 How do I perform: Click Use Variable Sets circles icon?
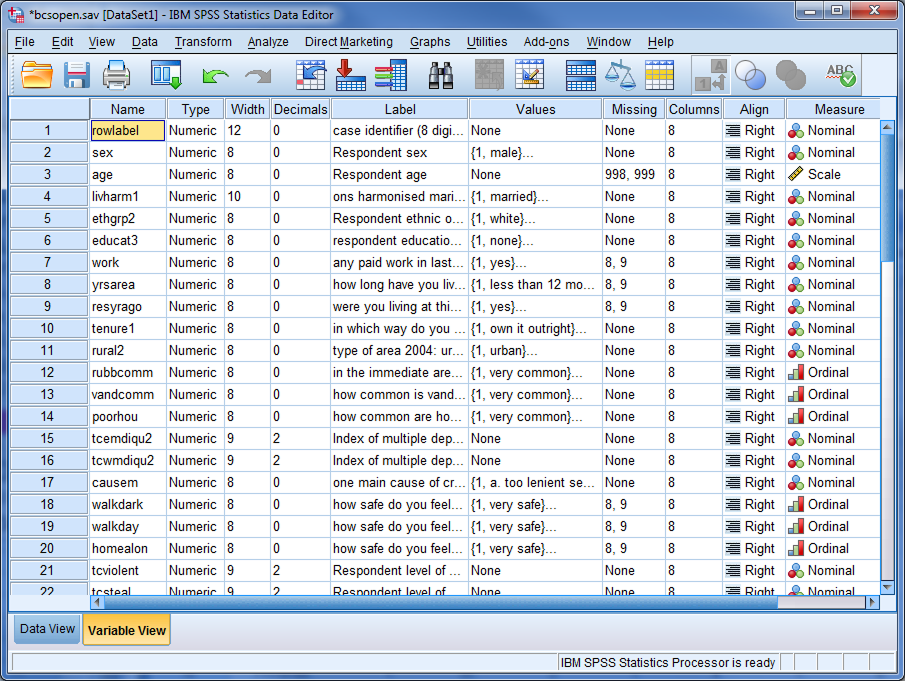(750, 75)
